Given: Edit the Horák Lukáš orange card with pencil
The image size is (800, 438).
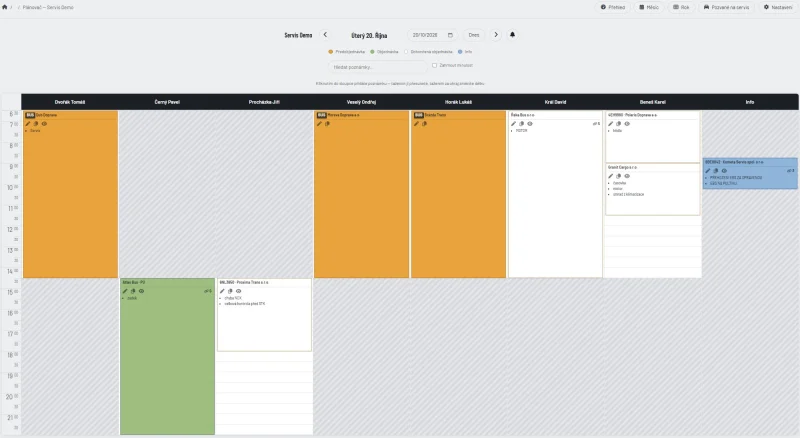Looking at the screenshot, I should pyautogui.click(x=416, y=124).
